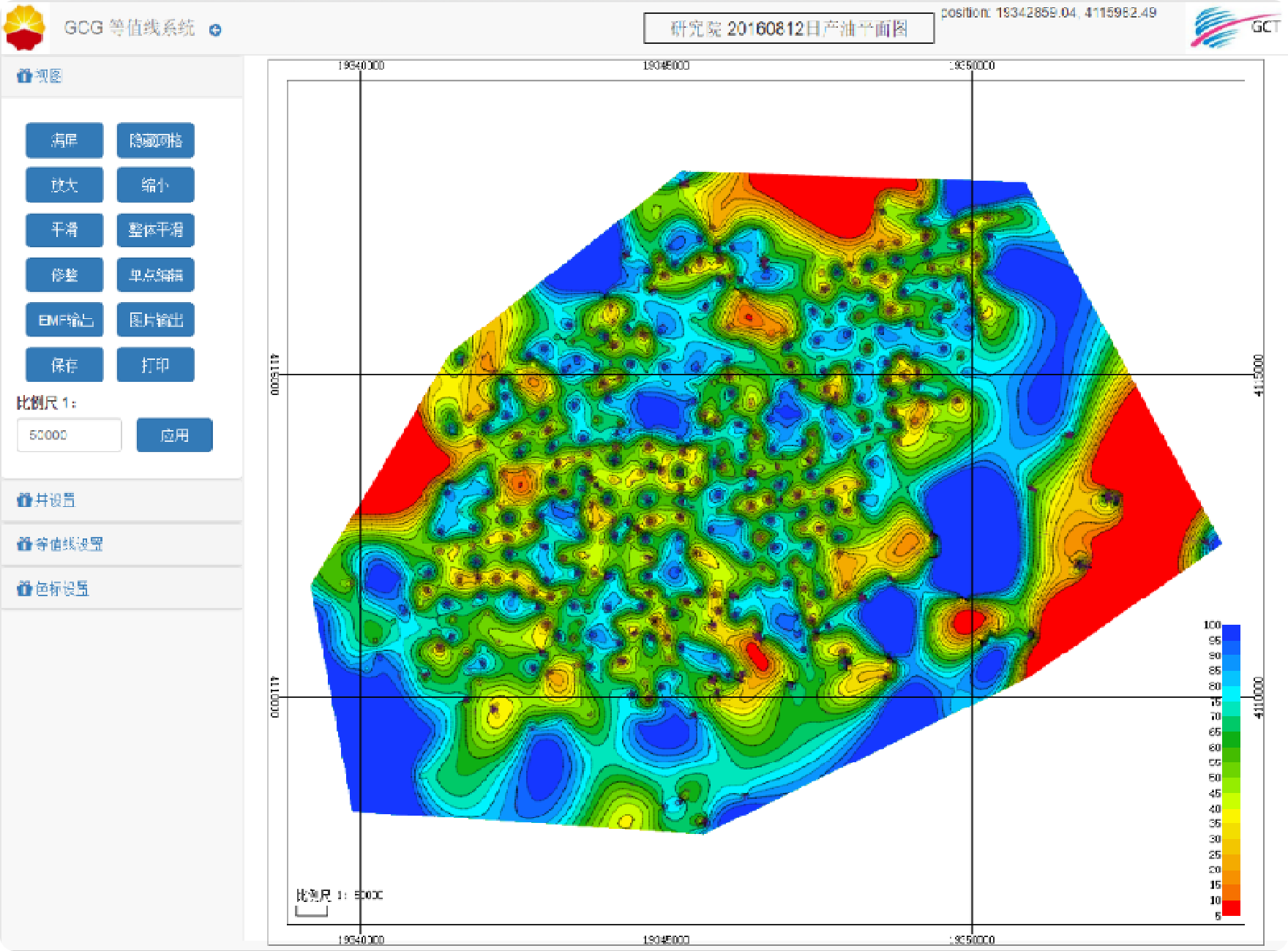
Task: Toggle the 隐藏网格 grid visibility button
Action: [155, 140]
